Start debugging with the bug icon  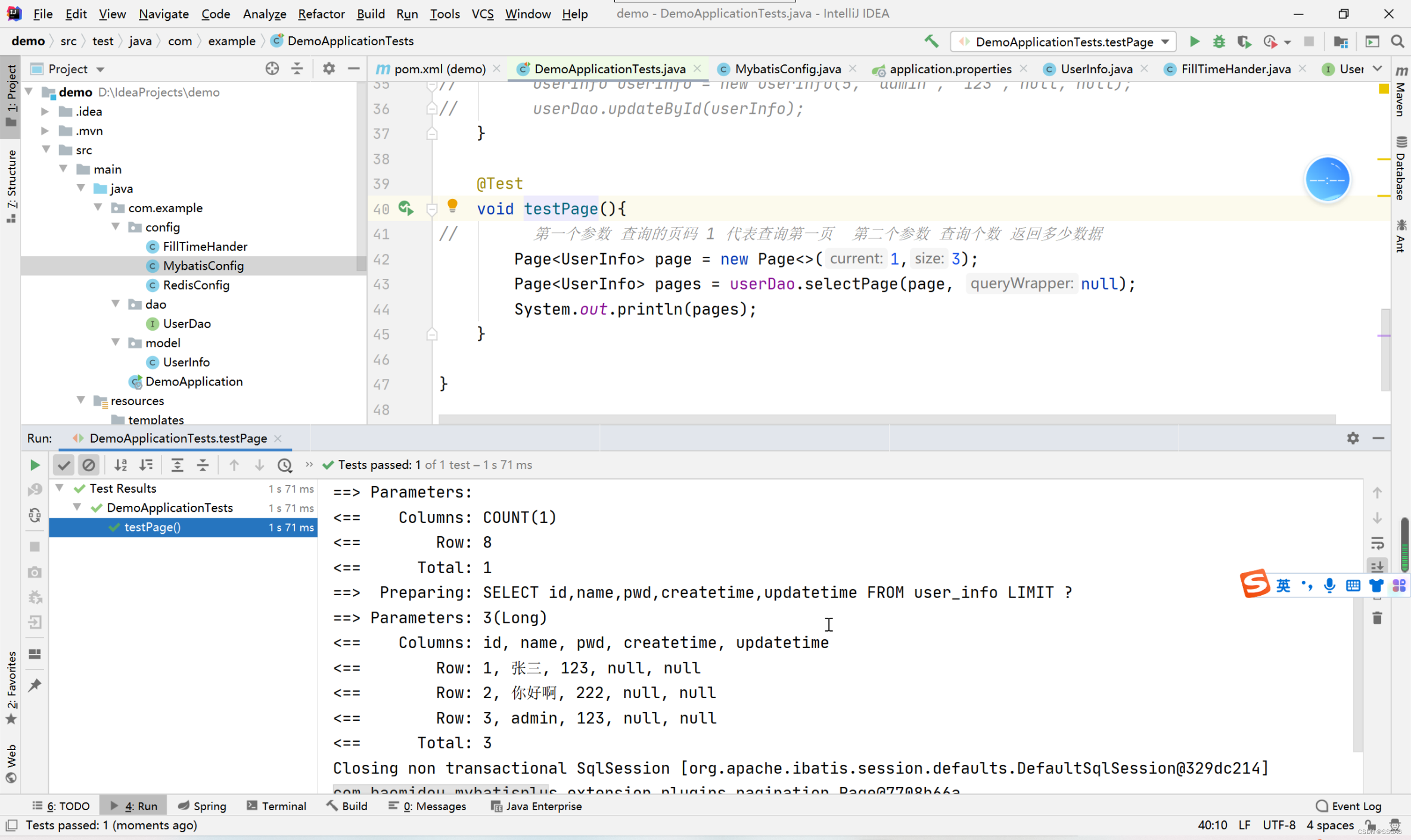1219,41
